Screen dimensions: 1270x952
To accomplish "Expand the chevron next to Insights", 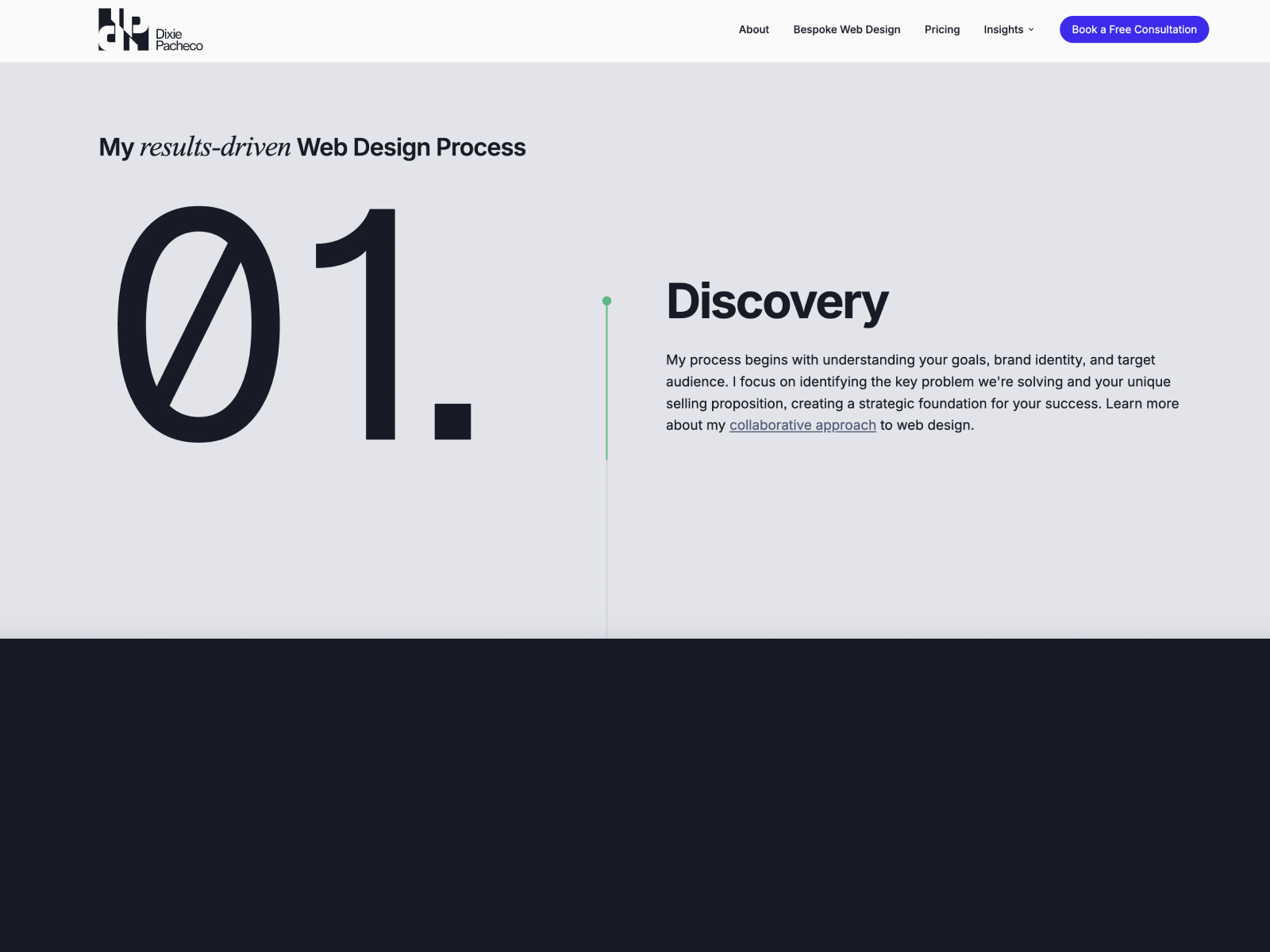I will pyautogui.click(x=1030, y=30).
